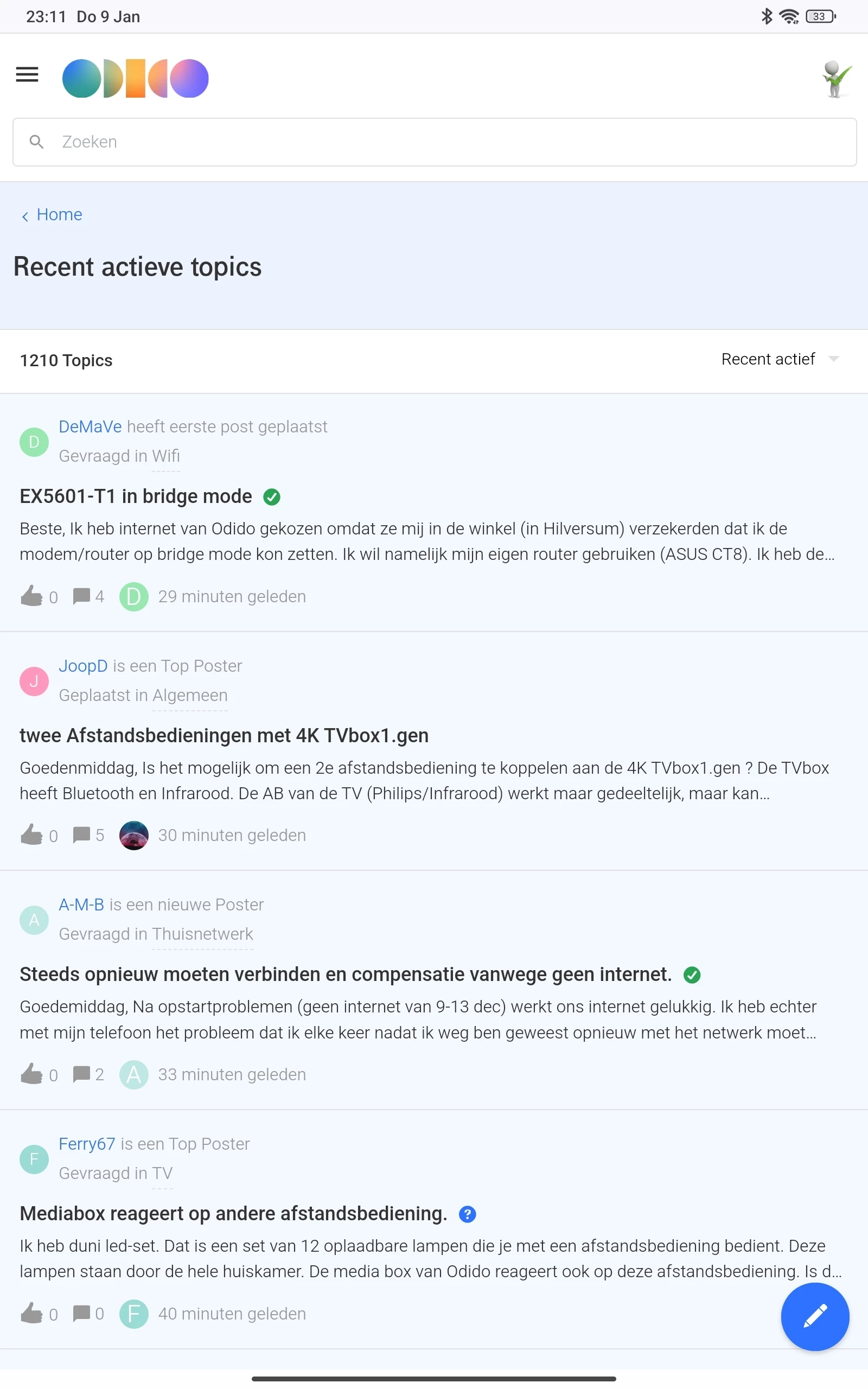Viewport: 868px width, 1389px height.
Task: Click the comment bubble on Afstandsbedieningen topic
Action: click(x=81, y=834)
